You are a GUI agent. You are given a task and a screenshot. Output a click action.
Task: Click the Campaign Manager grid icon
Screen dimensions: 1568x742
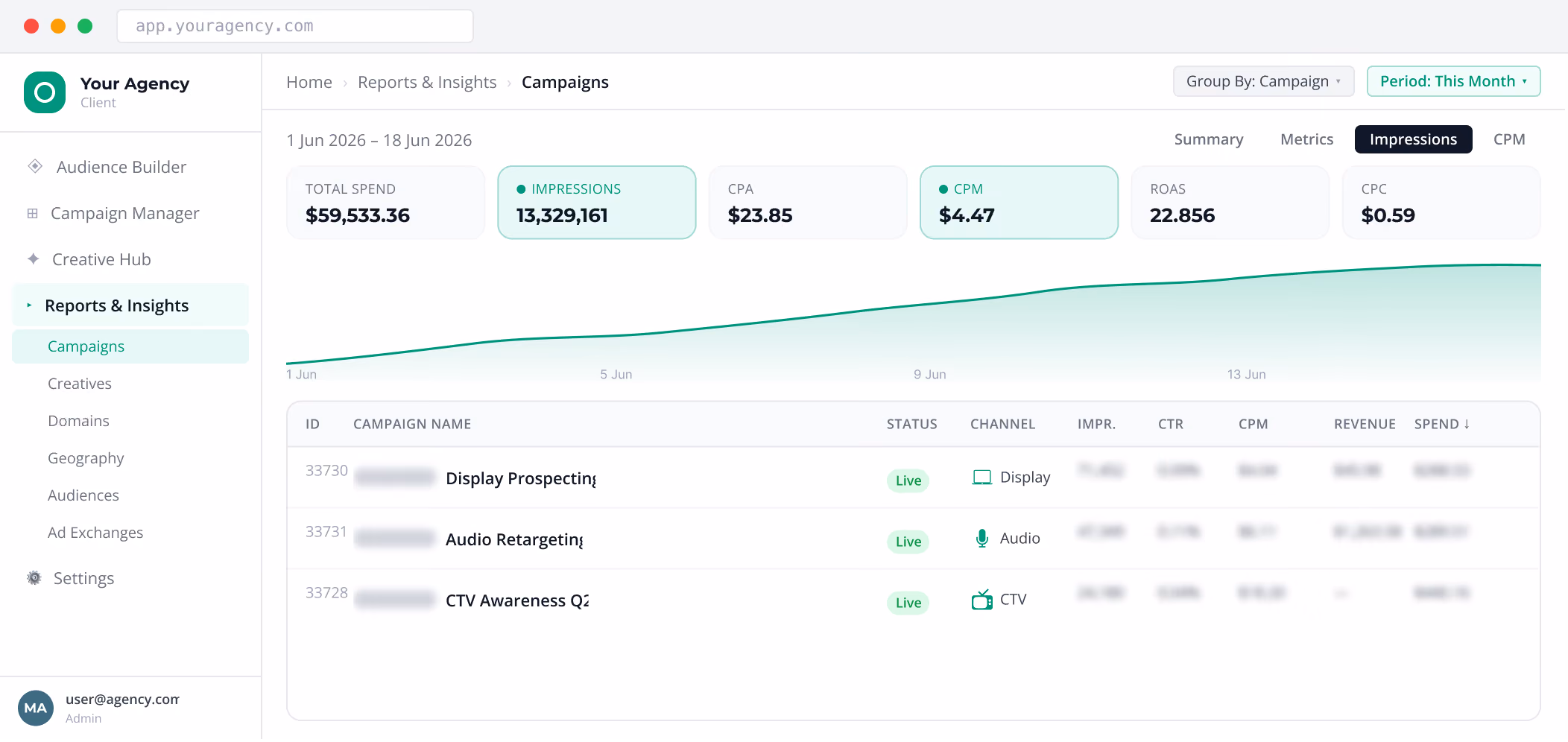click(32, 213)
